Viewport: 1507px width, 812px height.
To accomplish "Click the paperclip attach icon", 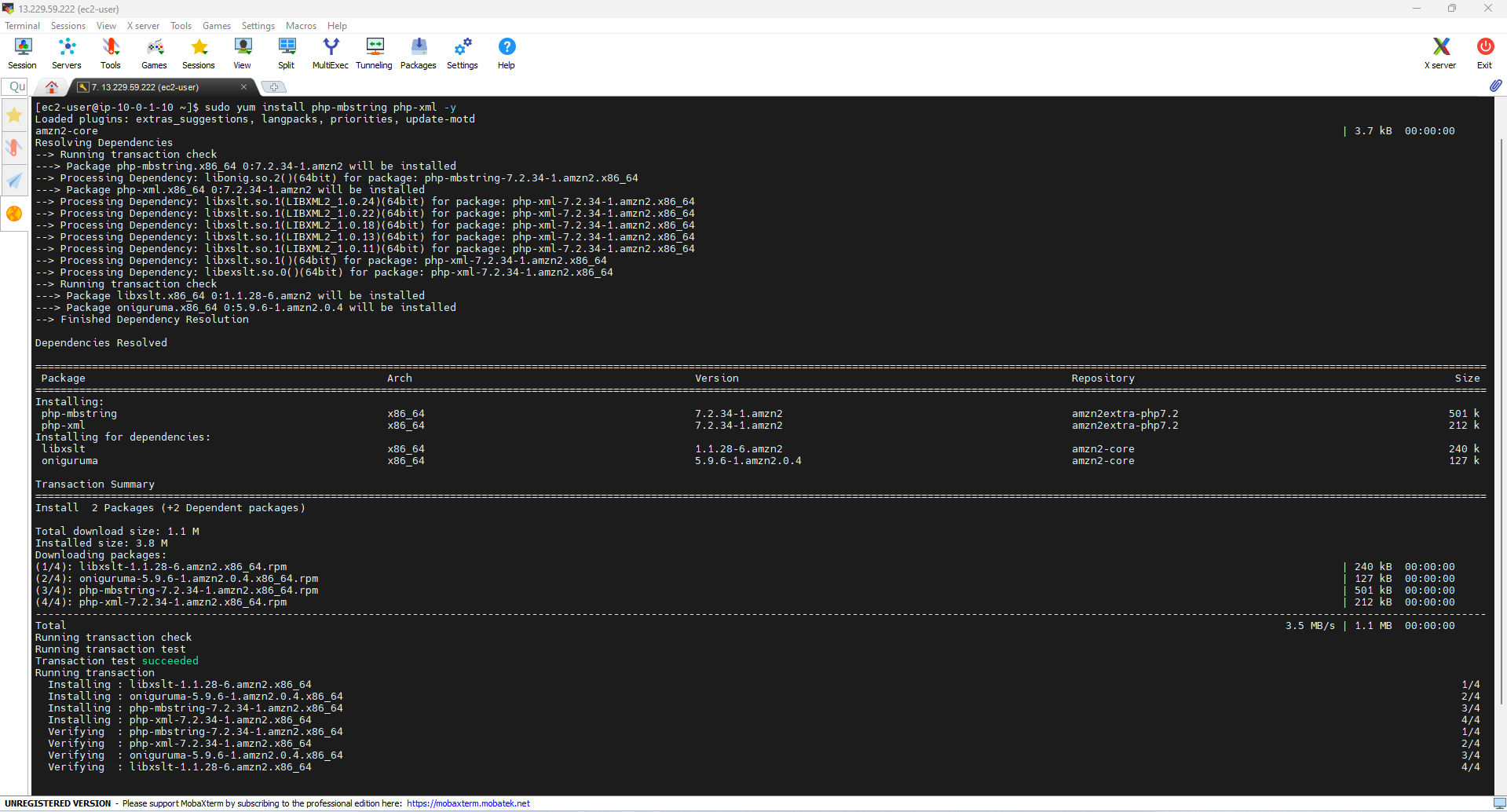I will point(1495,86).
